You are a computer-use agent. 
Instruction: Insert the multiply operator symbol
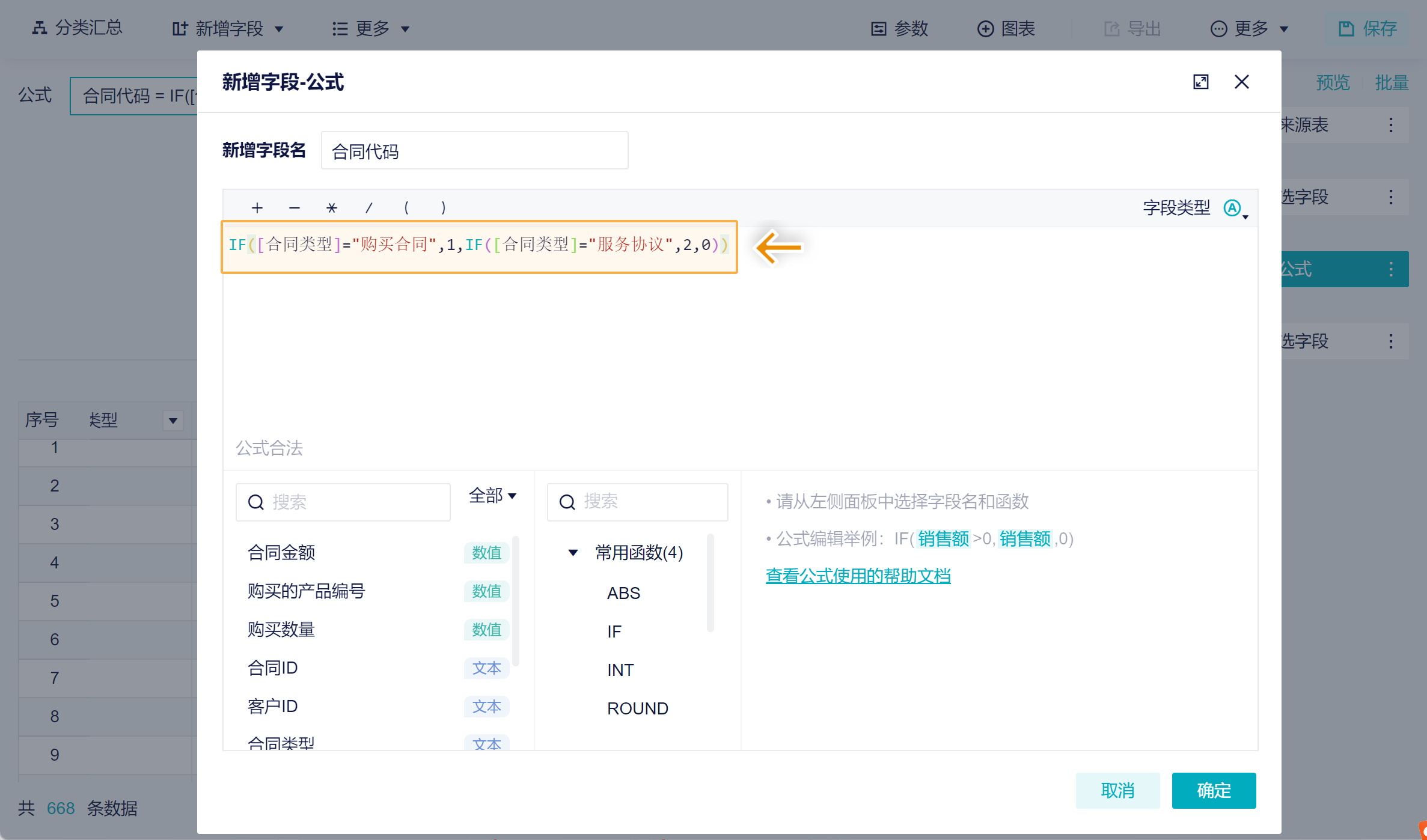331,208
